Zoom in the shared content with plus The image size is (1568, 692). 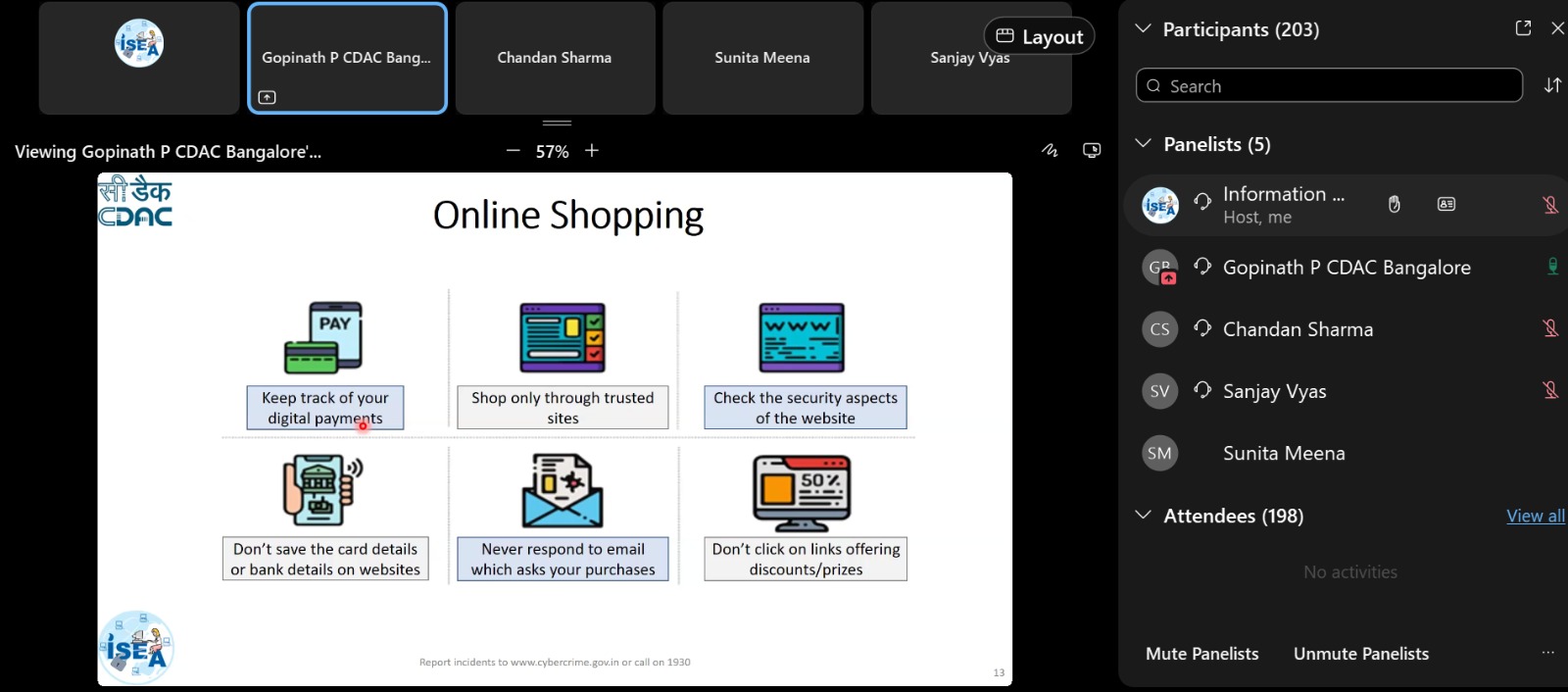coord(592,151)
